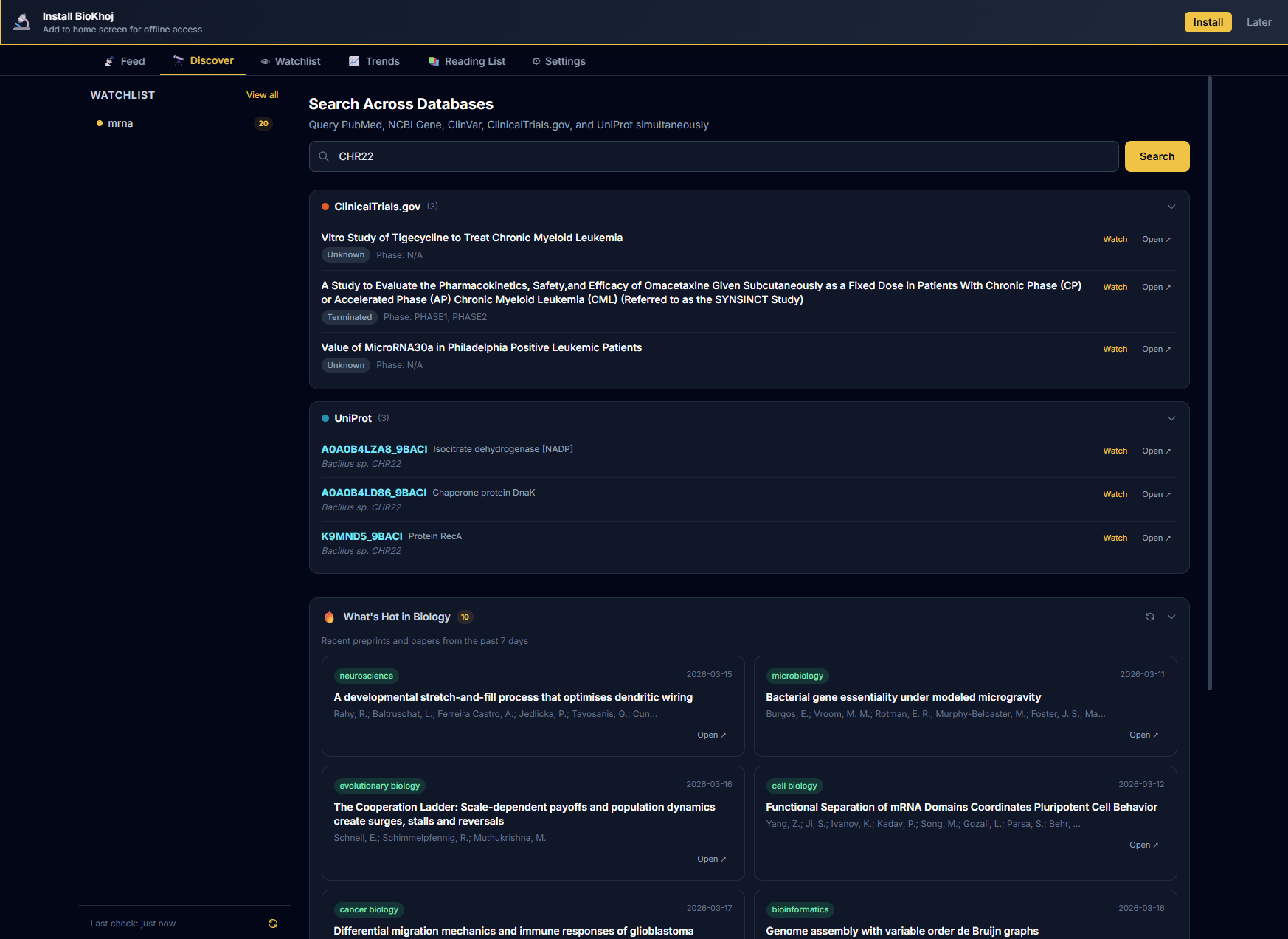Collapse the UniProt results section
Viewport: 1288px width, 939px height.
(x=1171, y=418)
